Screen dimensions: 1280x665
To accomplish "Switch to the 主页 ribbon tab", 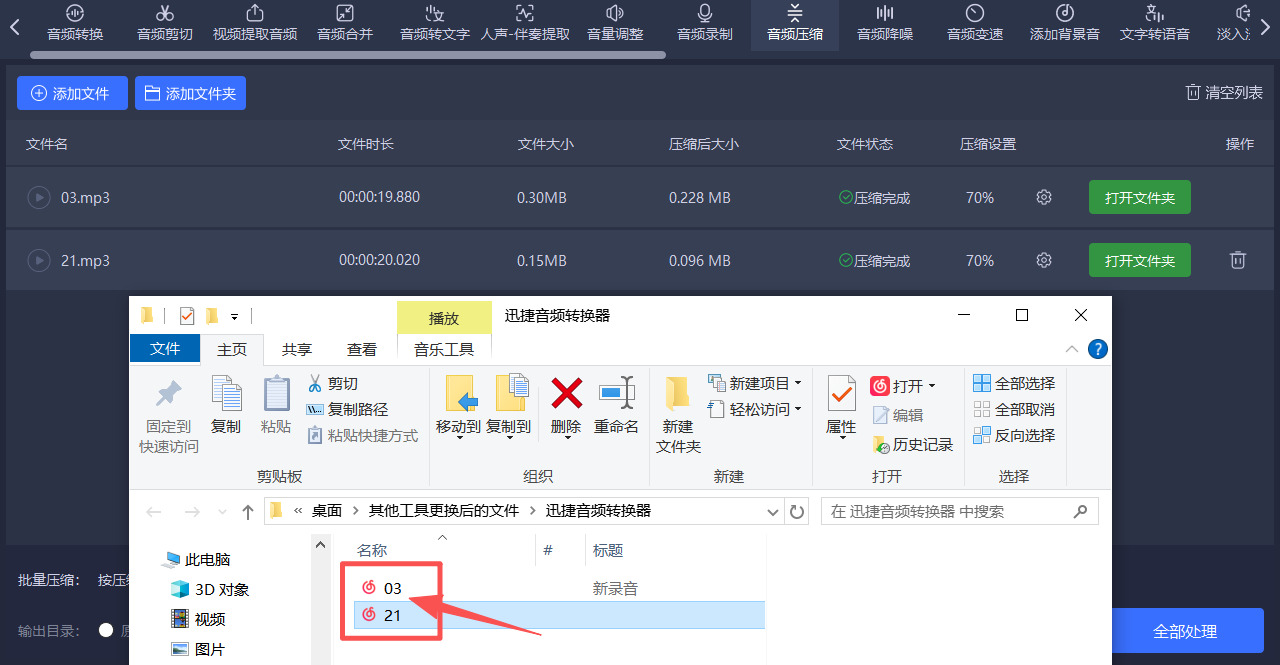I will (x=232, y=349).
